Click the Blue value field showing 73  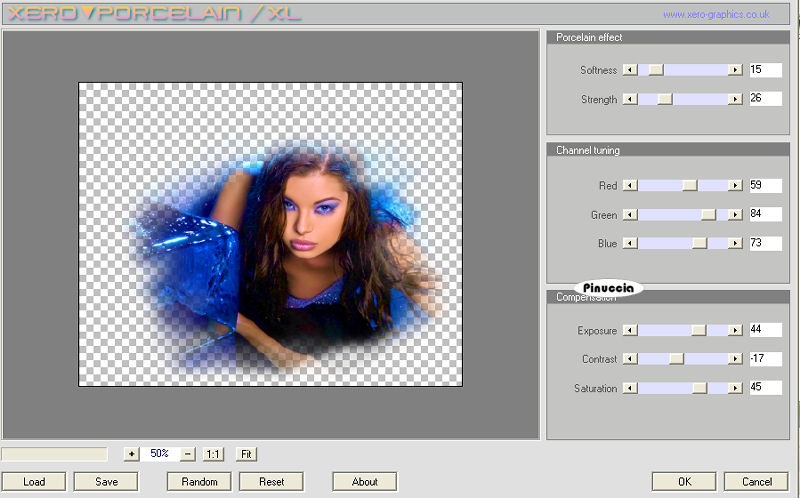click(765, 243)
